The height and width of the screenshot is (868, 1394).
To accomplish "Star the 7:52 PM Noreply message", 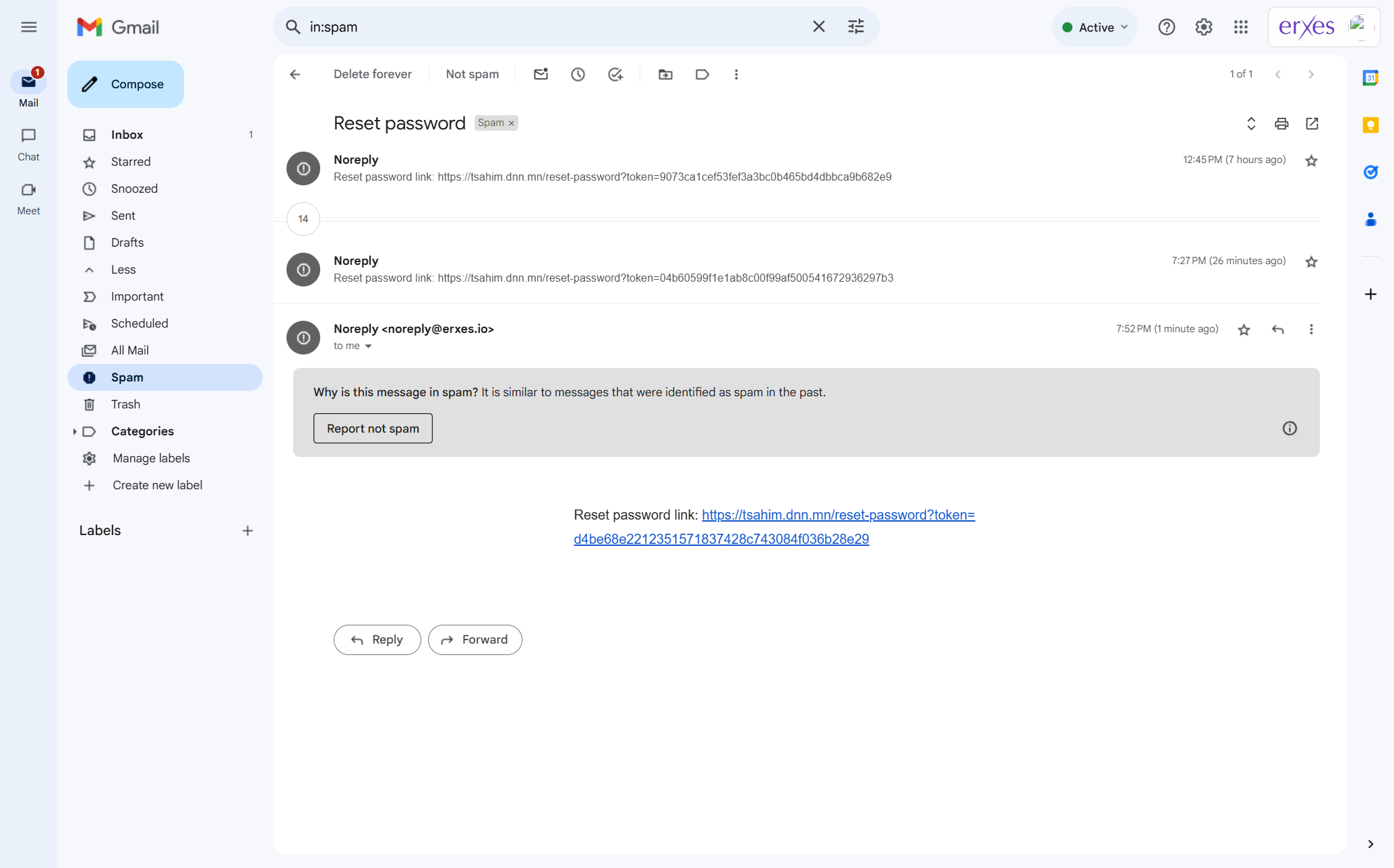I will [x=1244, y=330].
